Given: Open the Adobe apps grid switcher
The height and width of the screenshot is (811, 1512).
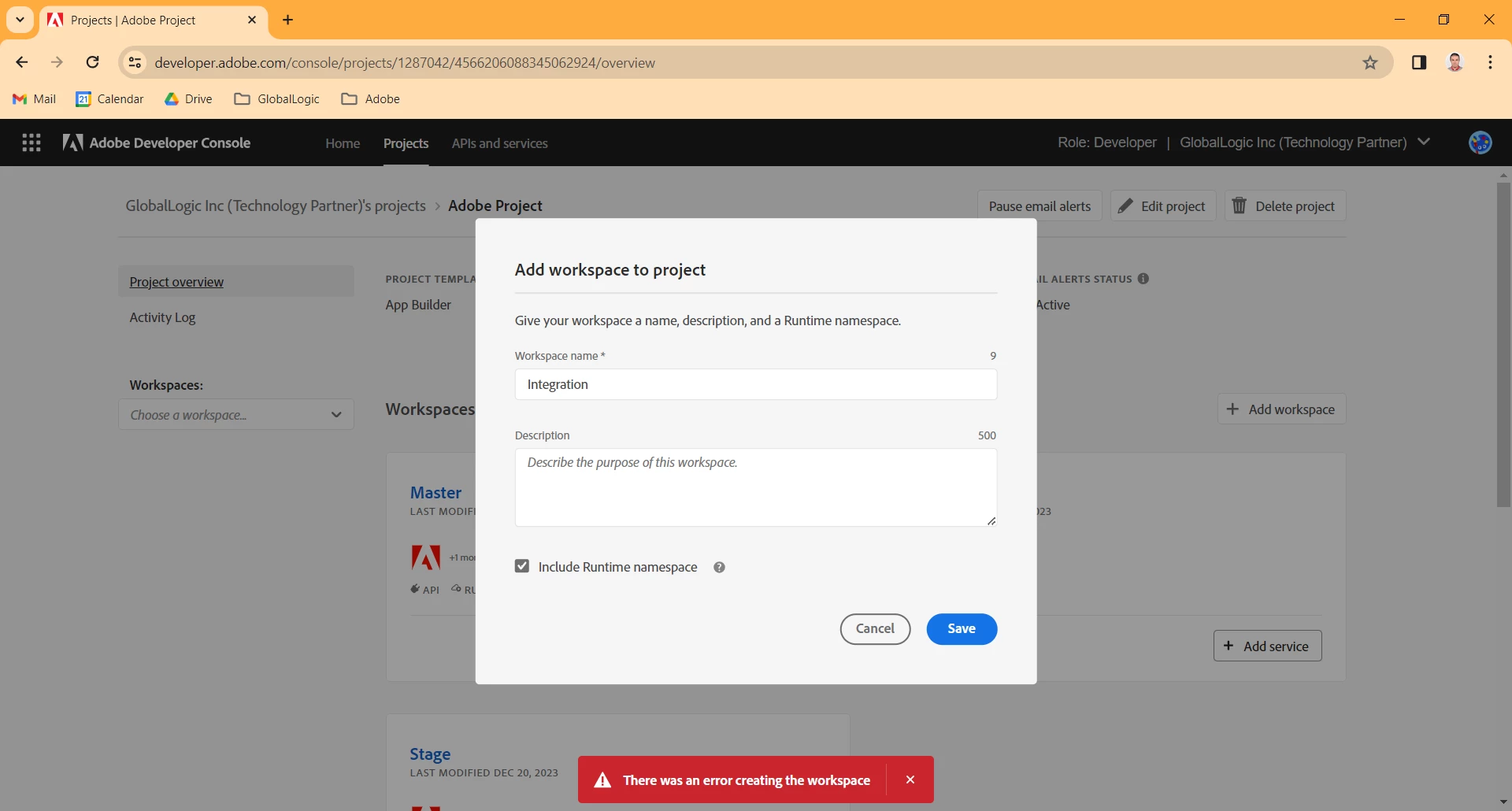Looking at the screenshot, I should (x=31, y=143).
